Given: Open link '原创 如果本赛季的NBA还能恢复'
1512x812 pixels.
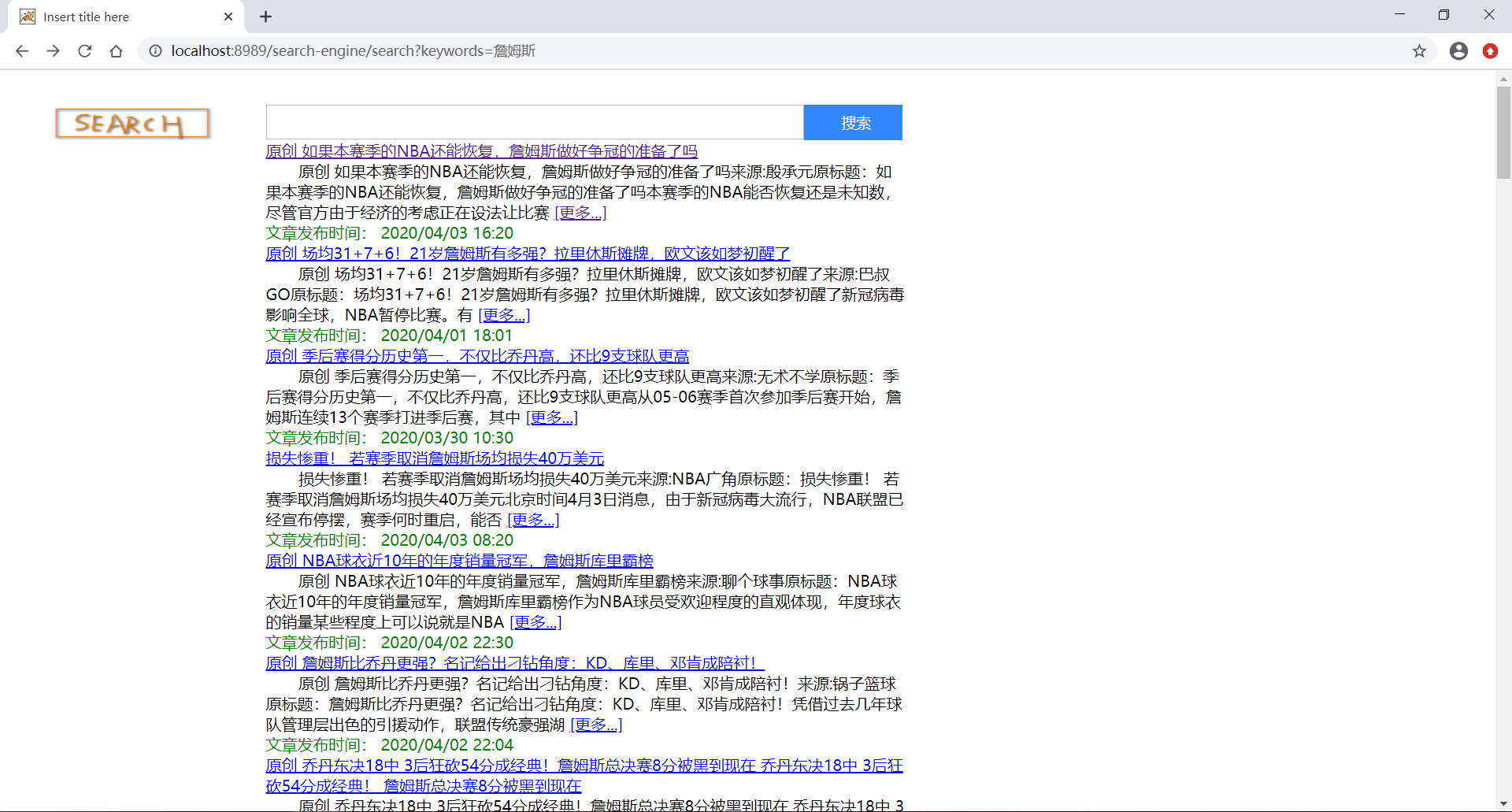Looking at the screenshot, I should pyautogui.click(x=481, y=151).
